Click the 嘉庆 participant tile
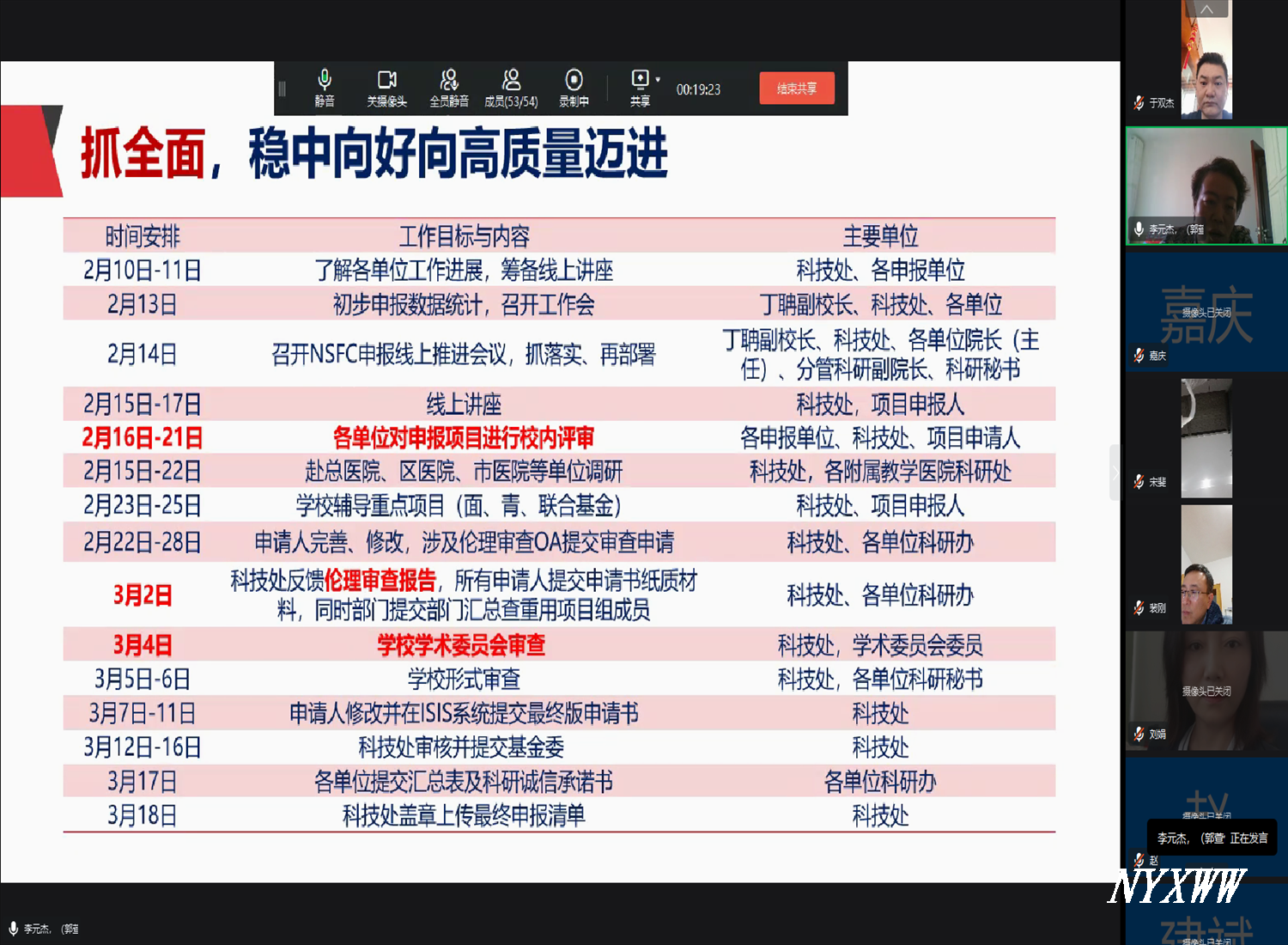This screenshot has width=1288, height=945. click(1206, 313)
